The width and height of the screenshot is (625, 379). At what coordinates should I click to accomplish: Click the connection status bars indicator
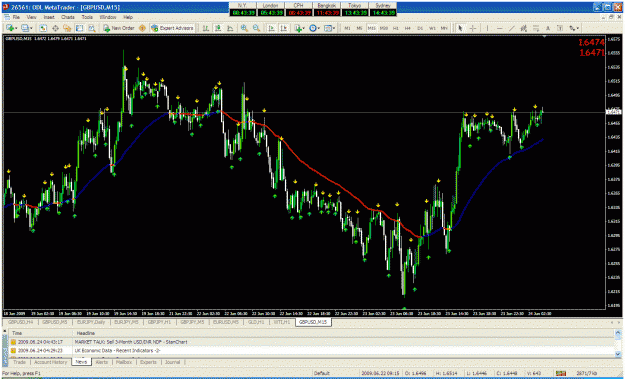click(x=562, y=373)
